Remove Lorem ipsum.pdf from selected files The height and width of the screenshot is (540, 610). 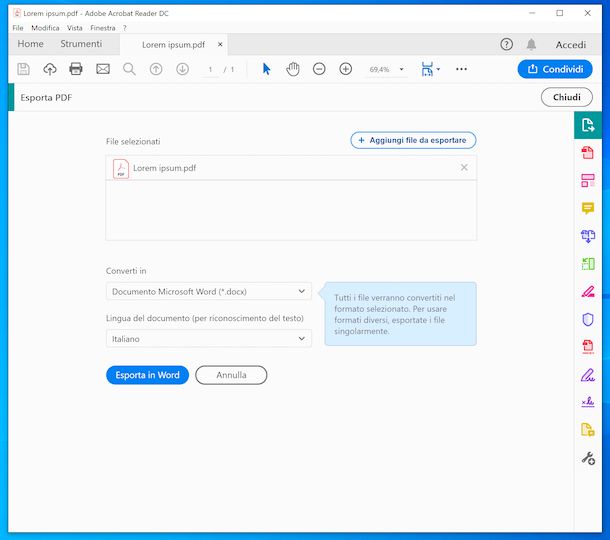pos(464,167)
